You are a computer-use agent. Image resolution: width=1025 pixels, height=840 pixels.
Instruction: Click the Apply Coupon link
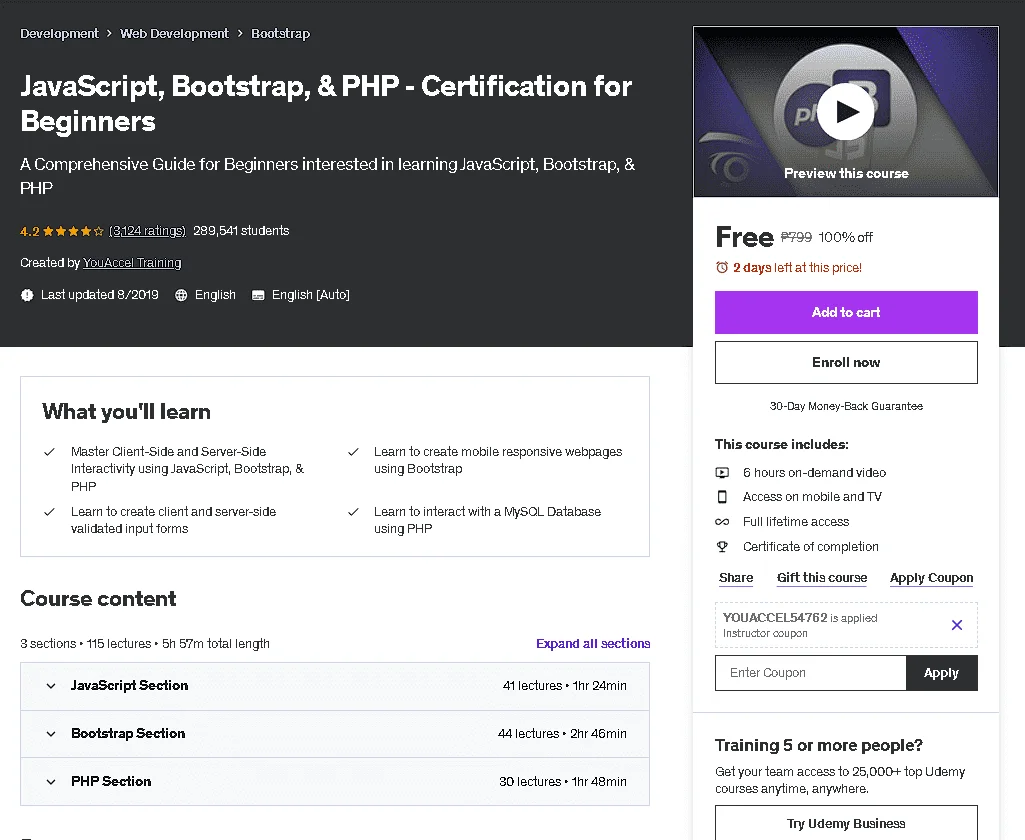931,578
